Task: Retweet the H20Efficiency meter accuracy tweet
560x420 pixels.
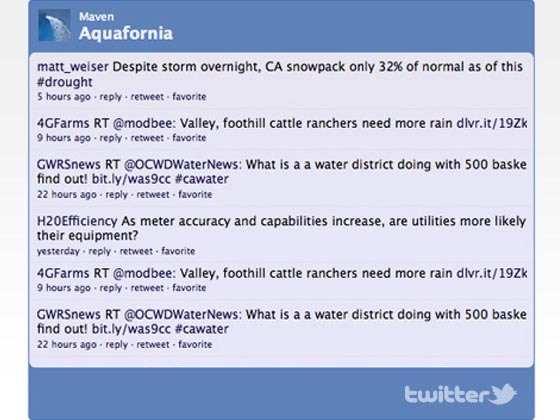Action: 136,251
